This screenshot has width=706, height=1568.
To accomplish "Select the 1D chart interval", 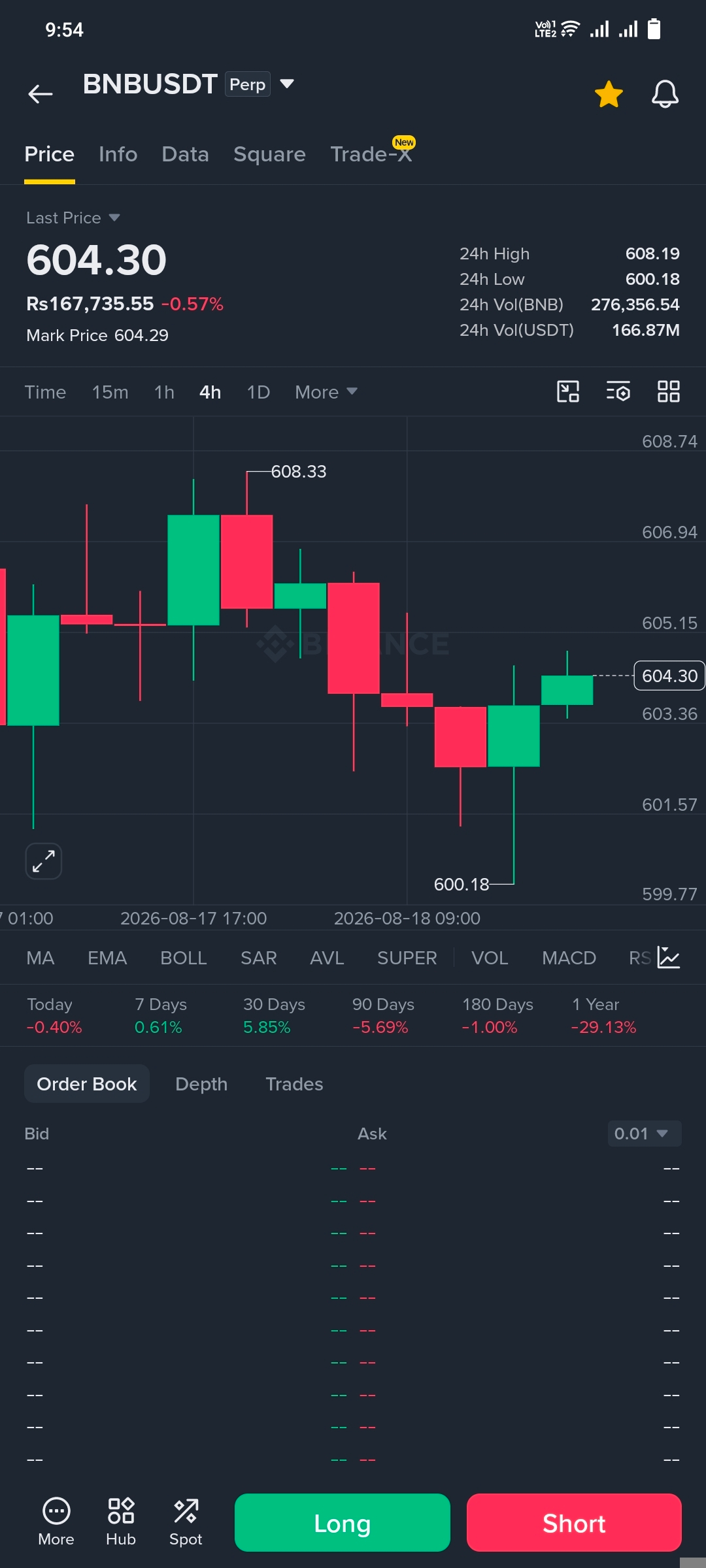I will click(x=258, y=392).
